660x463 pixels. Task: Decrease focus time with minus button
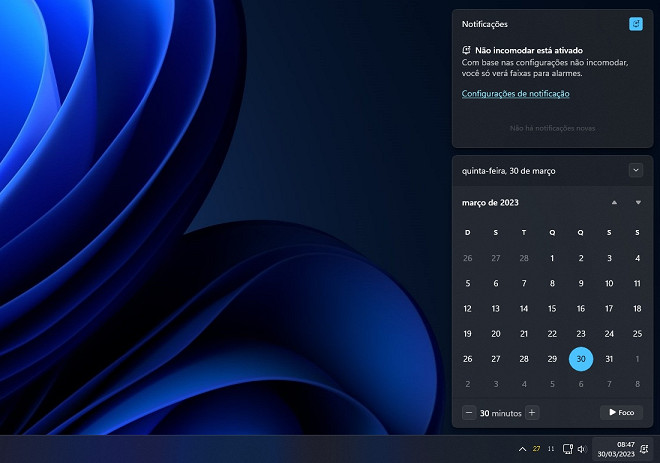tap(469, 412)
